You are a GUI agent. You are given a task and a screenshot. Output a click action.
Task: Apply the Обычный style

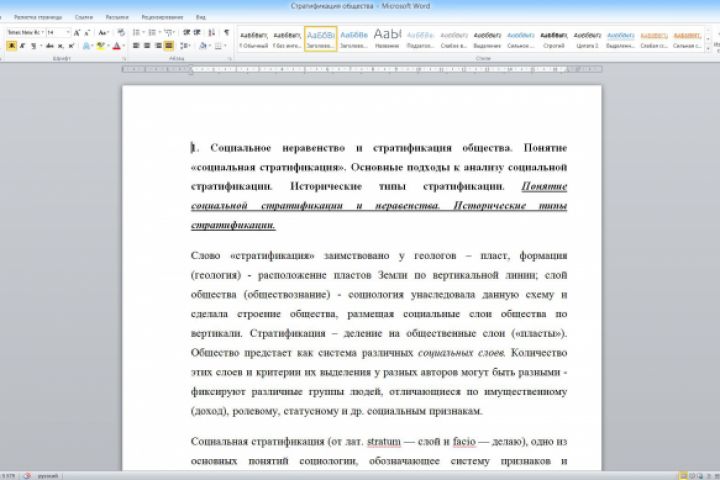click(x=254, y=39)
